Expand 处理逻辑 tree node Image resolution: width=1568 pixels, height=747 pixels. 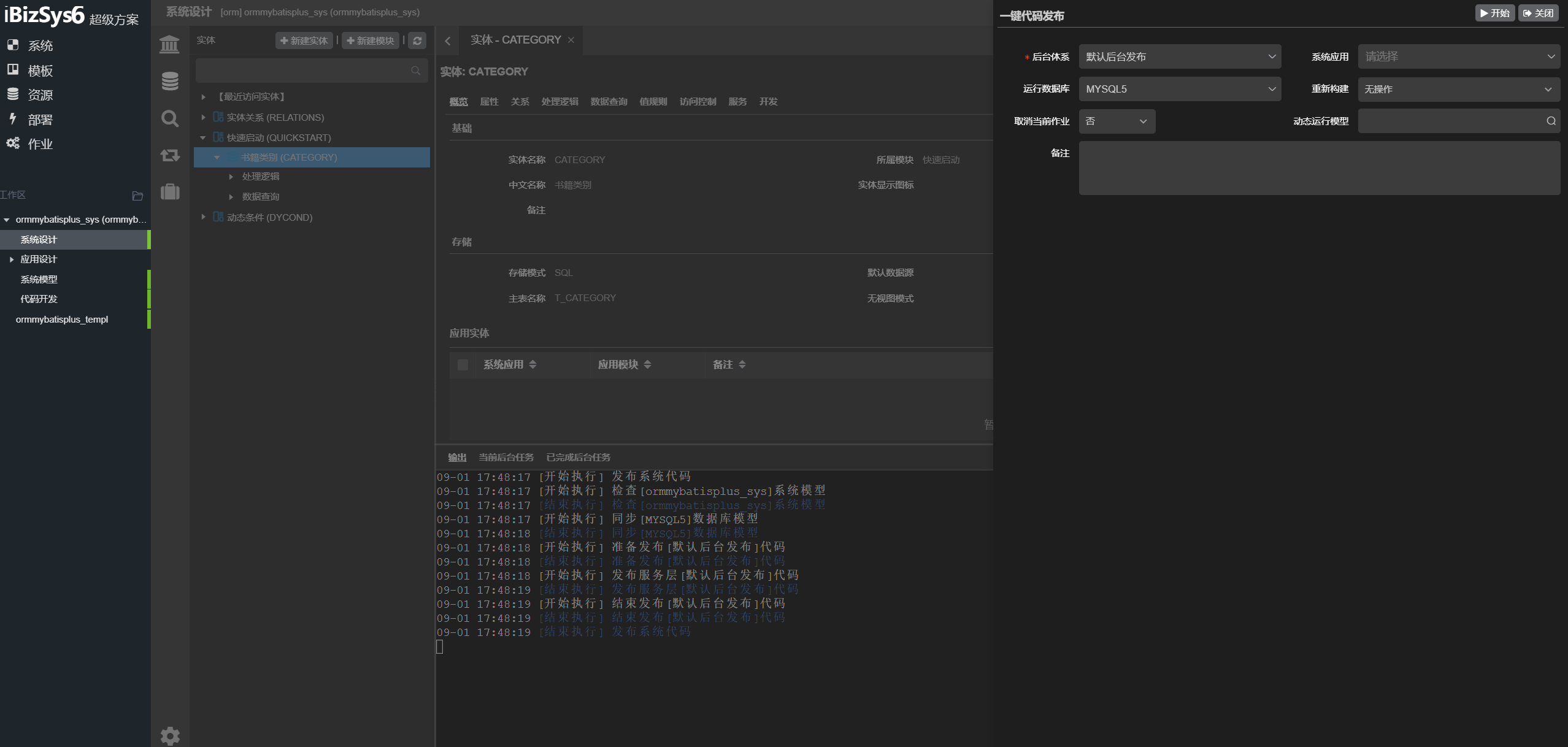(x=231, y=177)
